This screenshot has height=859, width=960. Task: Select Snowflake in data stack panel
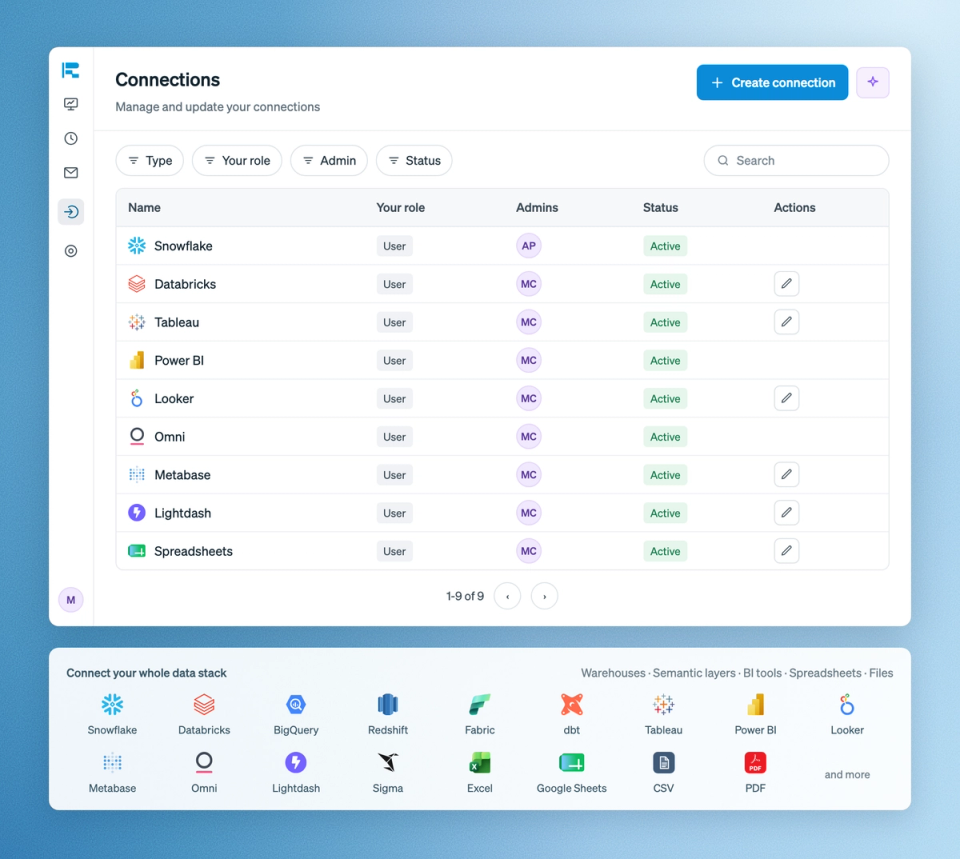(x=112, y=715)
